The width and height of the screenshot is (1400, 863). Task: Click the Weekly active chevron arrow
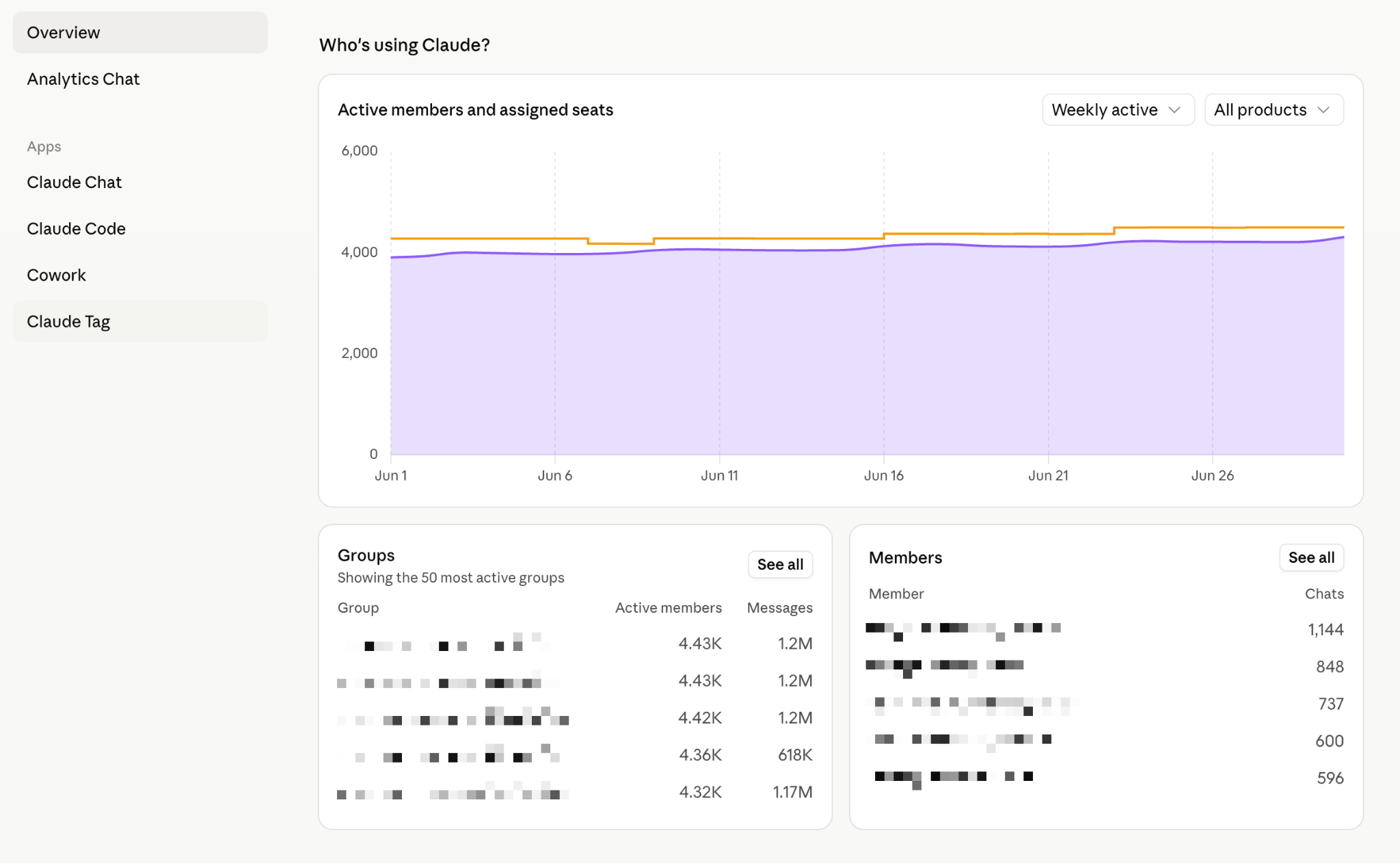tap(1174, 110)
